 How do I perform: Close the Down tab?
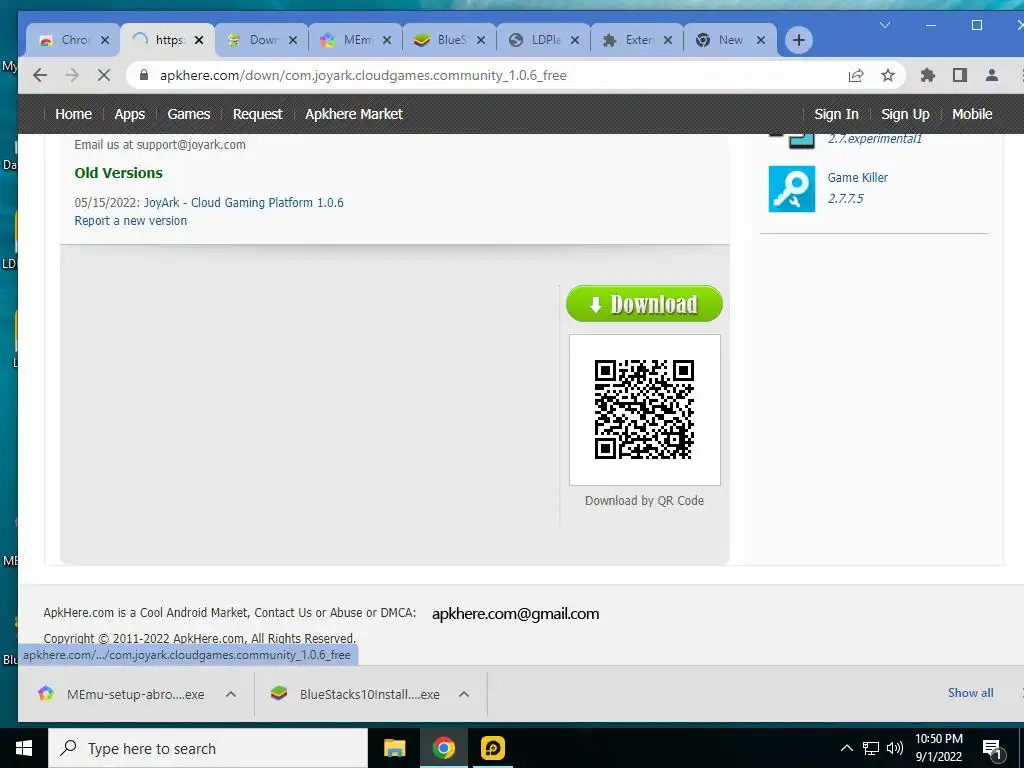(x=293, y=40)
